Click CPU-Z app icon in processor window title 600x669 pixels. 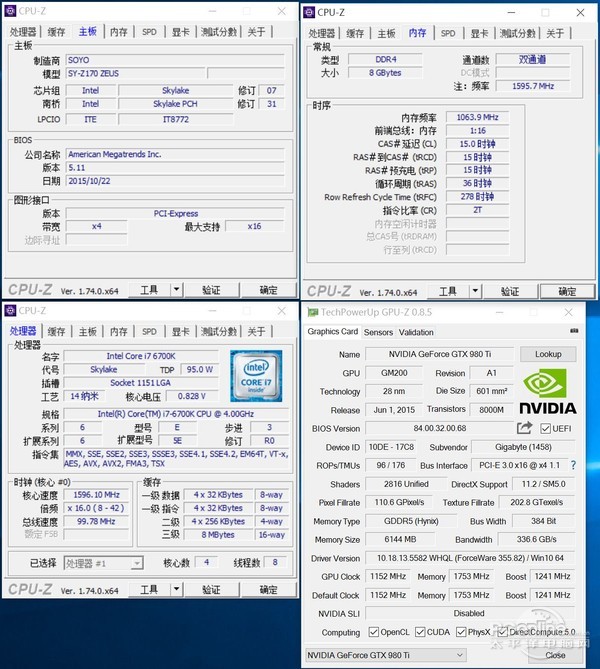point(10,311)
